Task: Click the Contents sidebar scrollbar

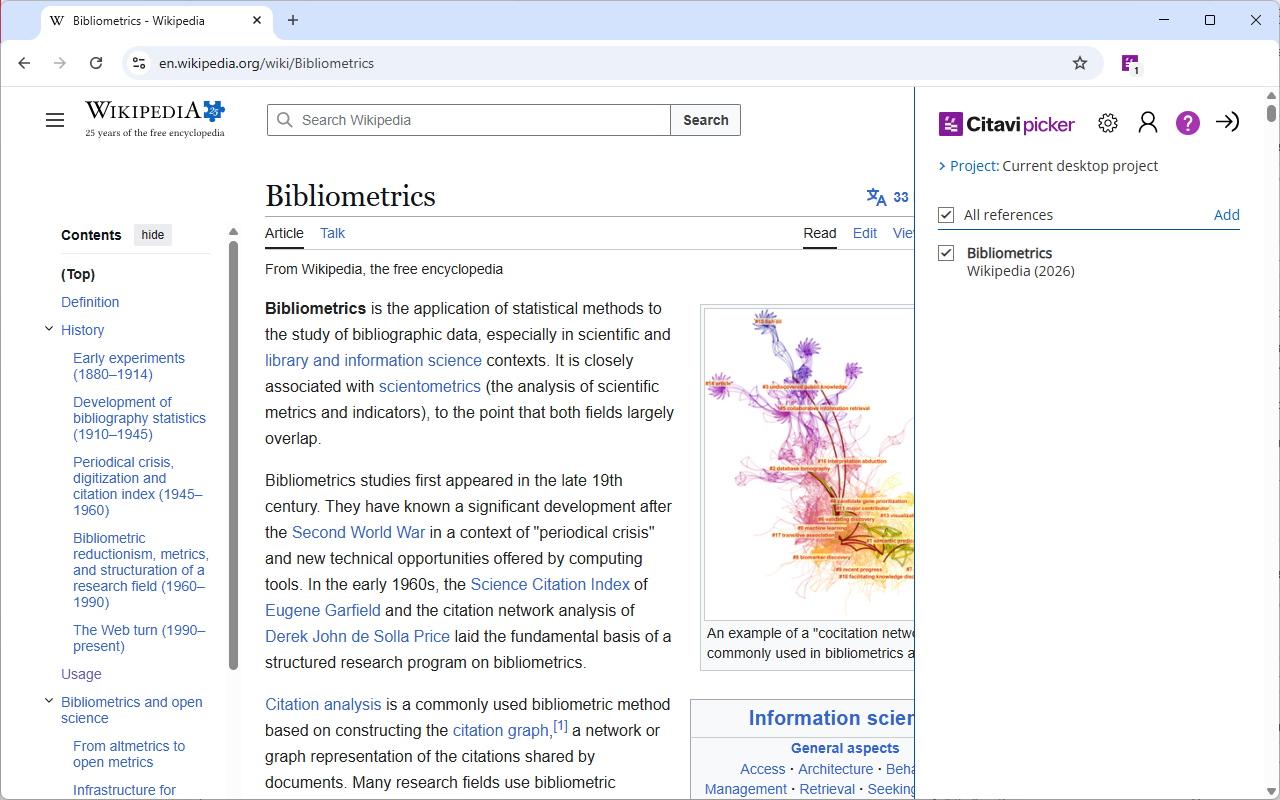Action: (x=234, y=455)
